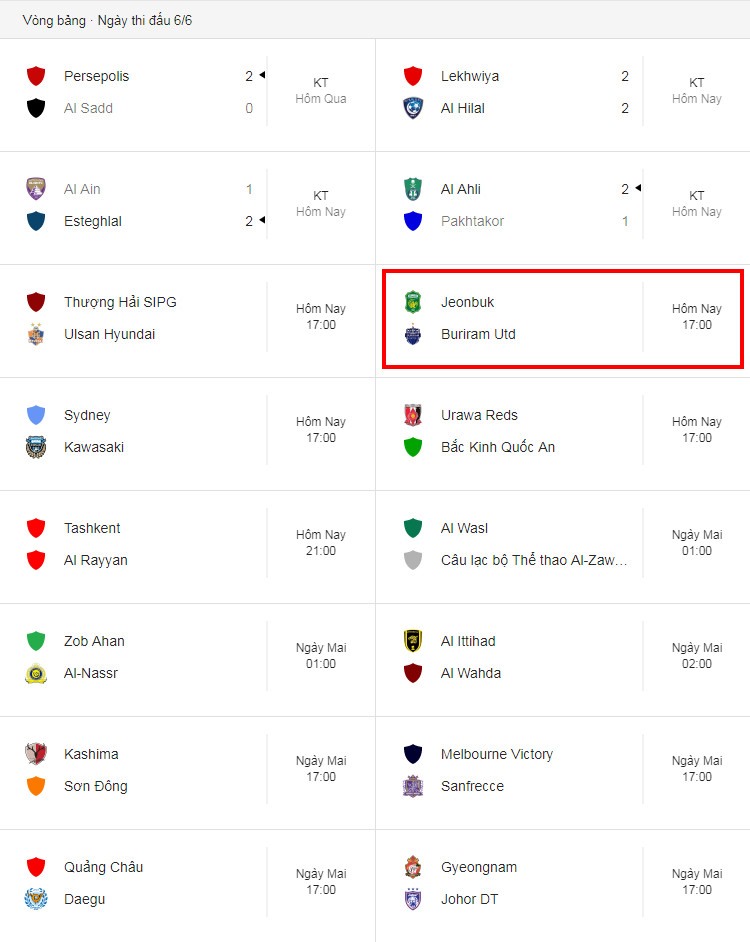750x942 pixels.
Task: Select the Bắc Kinh Quốc An team name
Action: (x=498, y=447)
